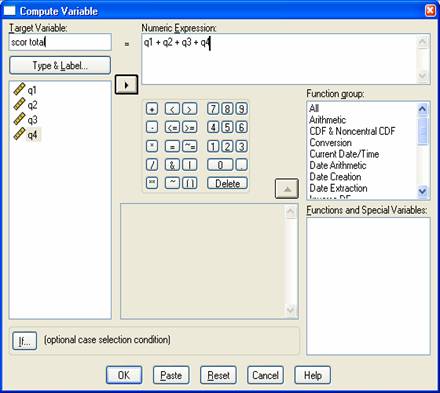Image resolution: width=440 pixels, height=393 pixels.
Task: Move variable to expression with arrow button
Action: (126, 85)
